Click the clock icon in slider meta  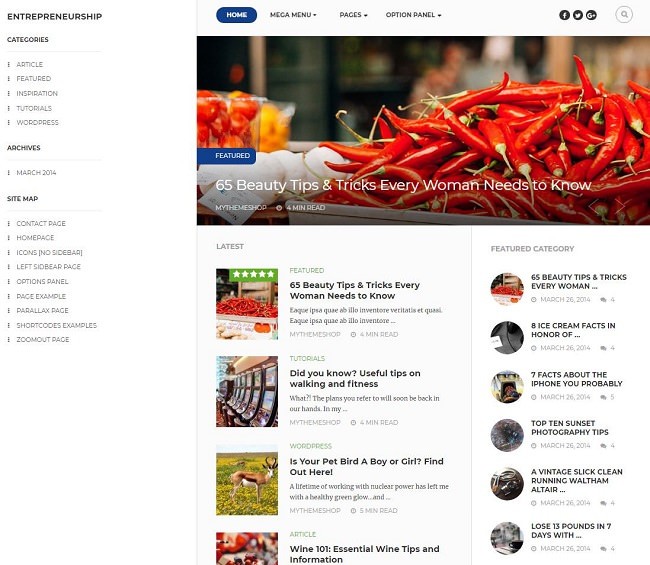(x=279, y=208)
